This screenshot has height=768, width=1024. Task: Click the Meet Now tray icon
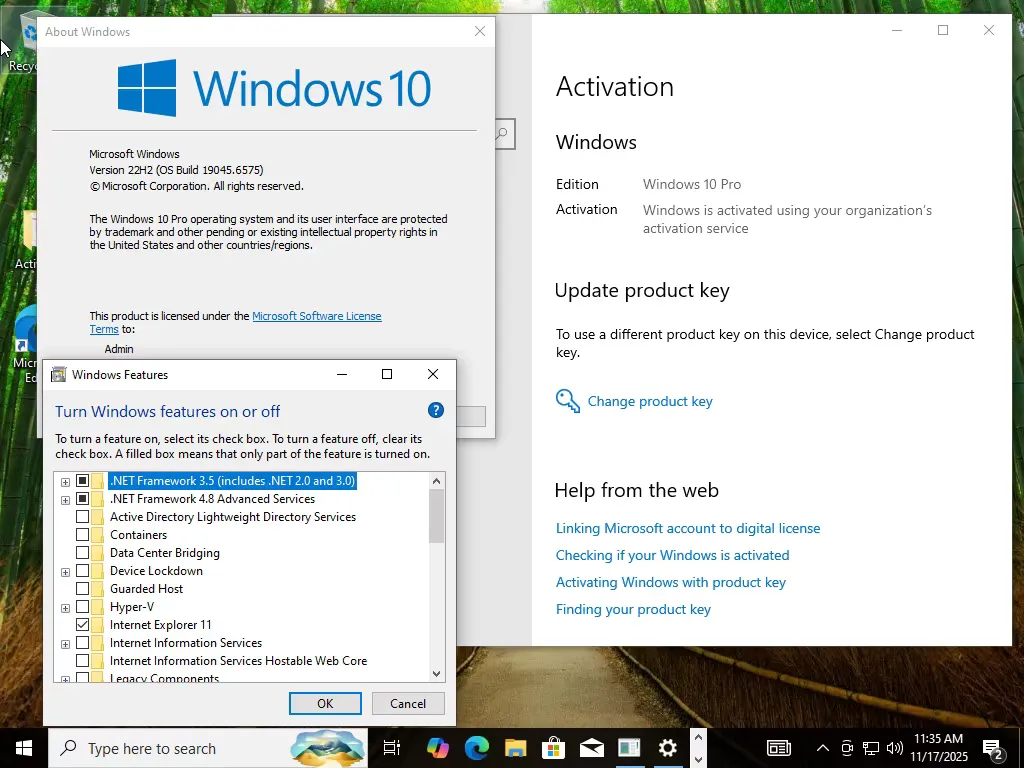(x=847, y=748)
